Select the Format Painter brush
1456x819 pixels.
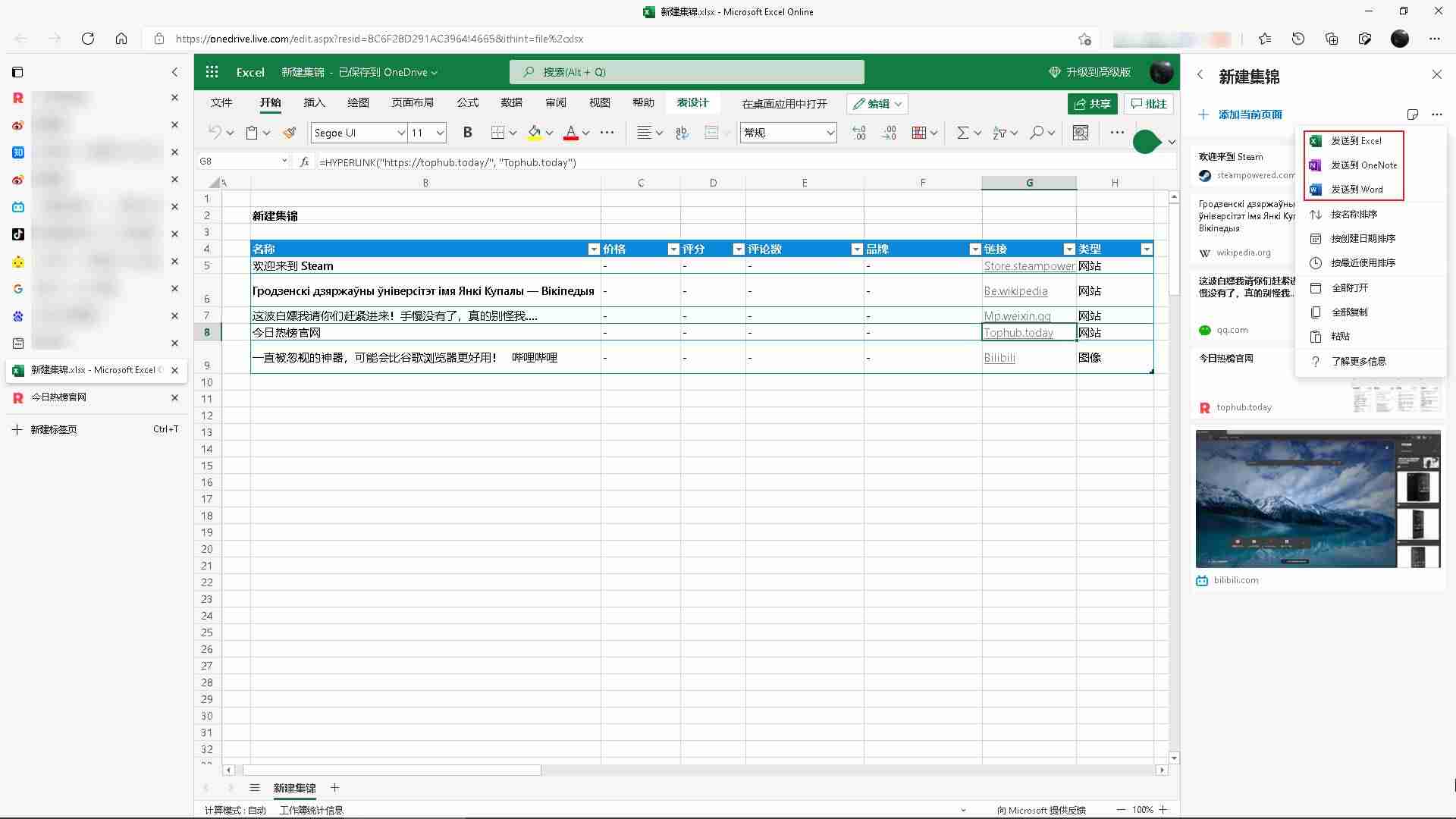point(289,133)
